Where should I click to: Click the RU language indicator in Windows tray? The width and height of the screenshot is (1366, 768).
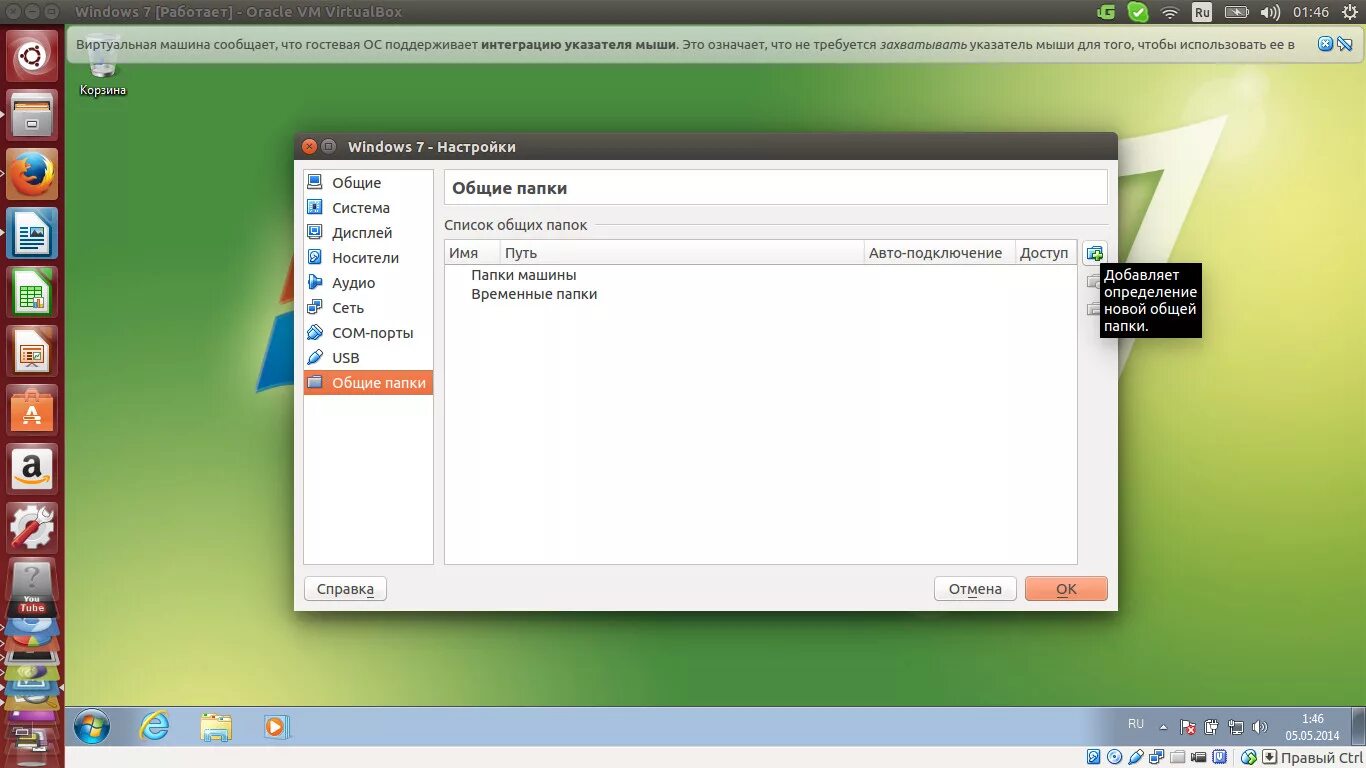(1136, 723)
